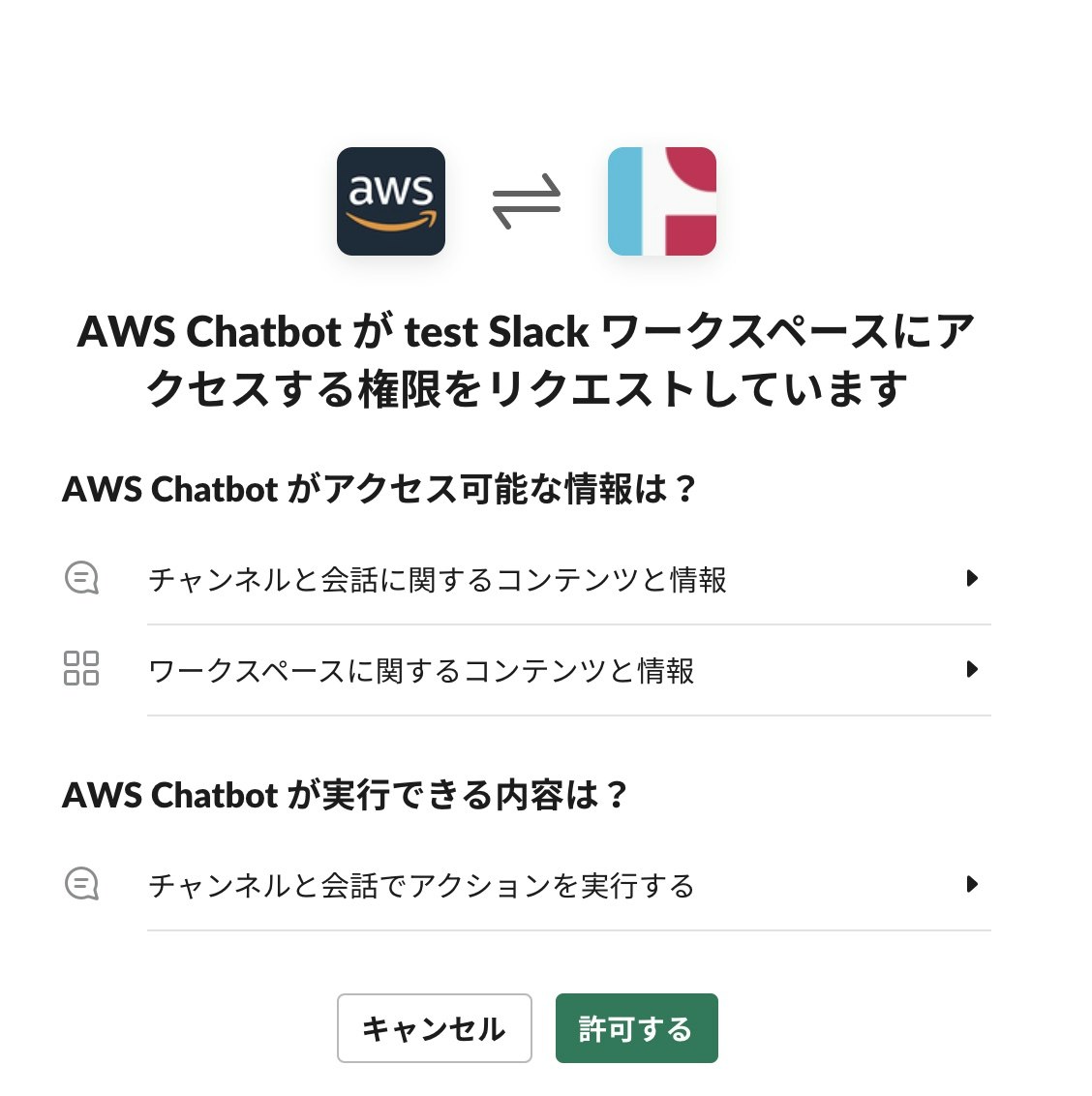1092x1096 pixels.
Task: Click 'test Slack' workspace name in title
Action: pyautogui.click(x=497, y=331)
